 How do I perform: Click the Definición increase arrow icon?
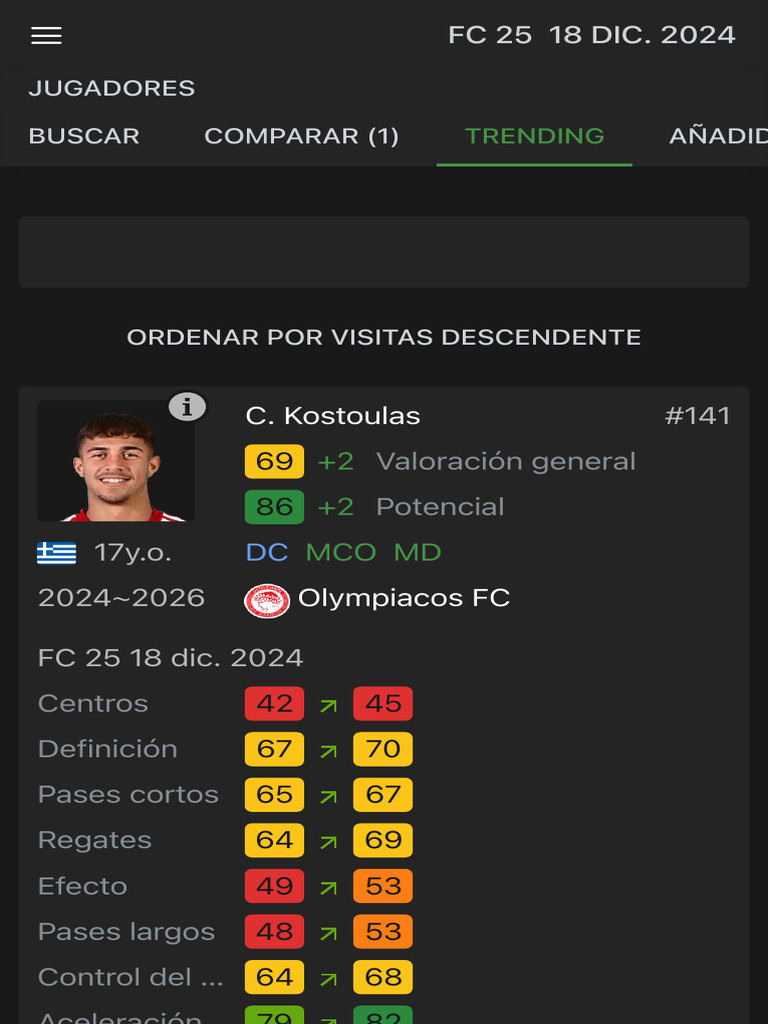[x=328, y=750]
